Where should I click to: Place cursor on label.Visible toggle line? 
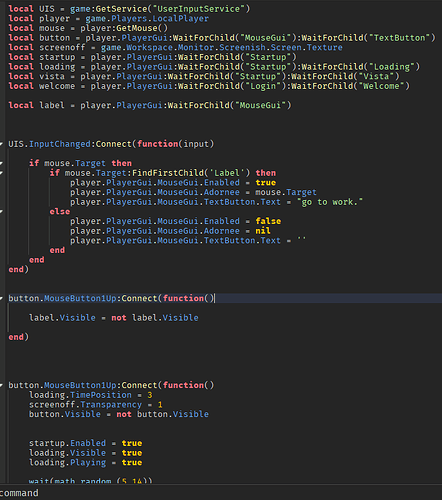coord(114,318)
